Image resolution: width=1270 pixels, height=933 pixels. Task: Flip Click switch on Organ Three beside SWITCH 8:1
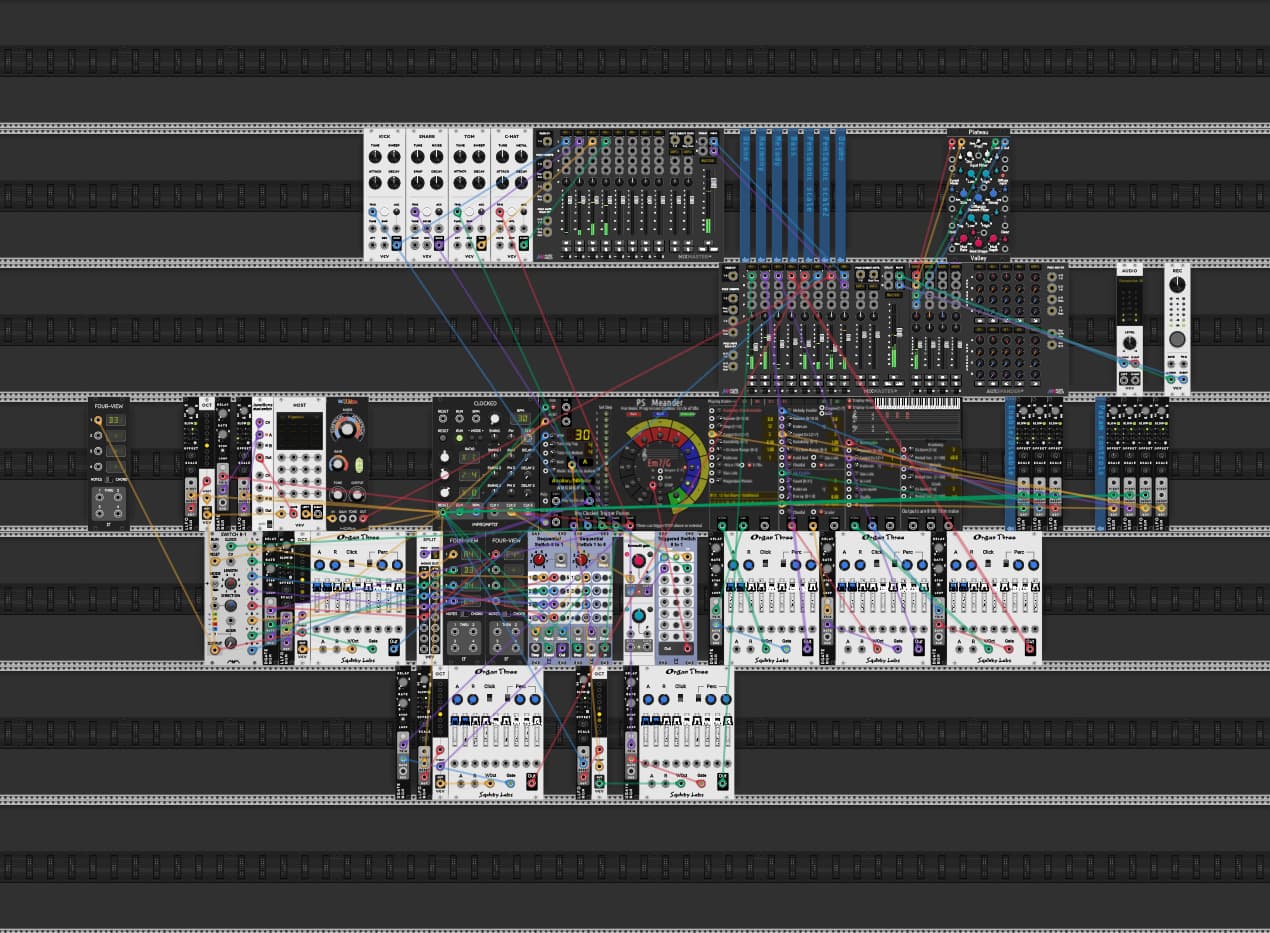351,564
